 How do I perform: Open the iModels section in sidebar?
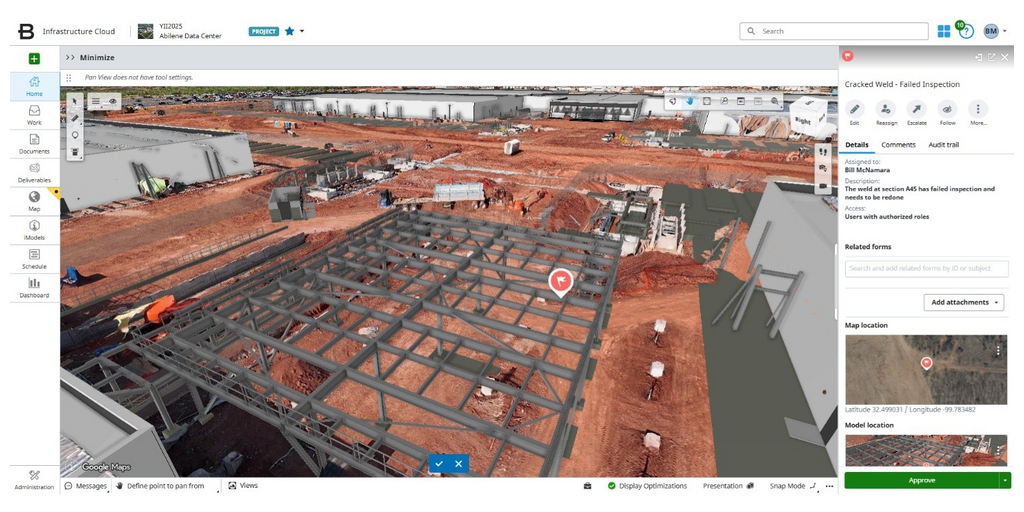[x=34, y=229]
